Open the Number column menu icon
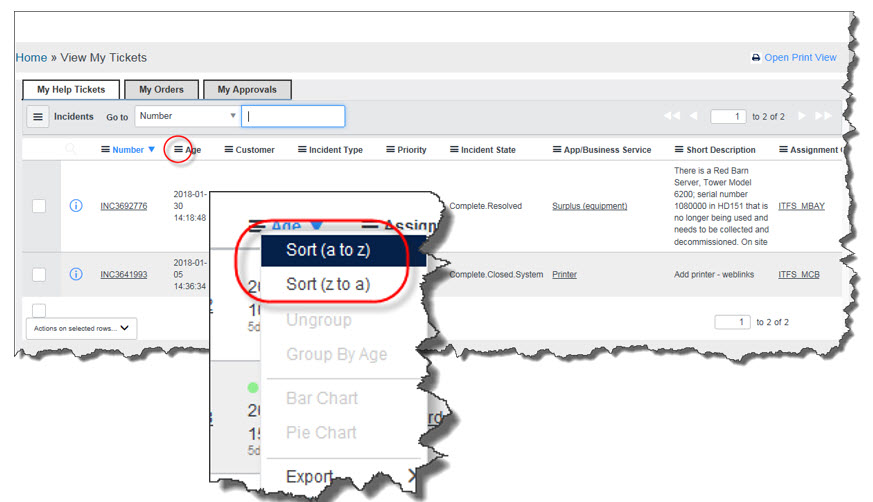Image resolution: width=873 pixels, height=502 pixels. (x=105, y=150)
